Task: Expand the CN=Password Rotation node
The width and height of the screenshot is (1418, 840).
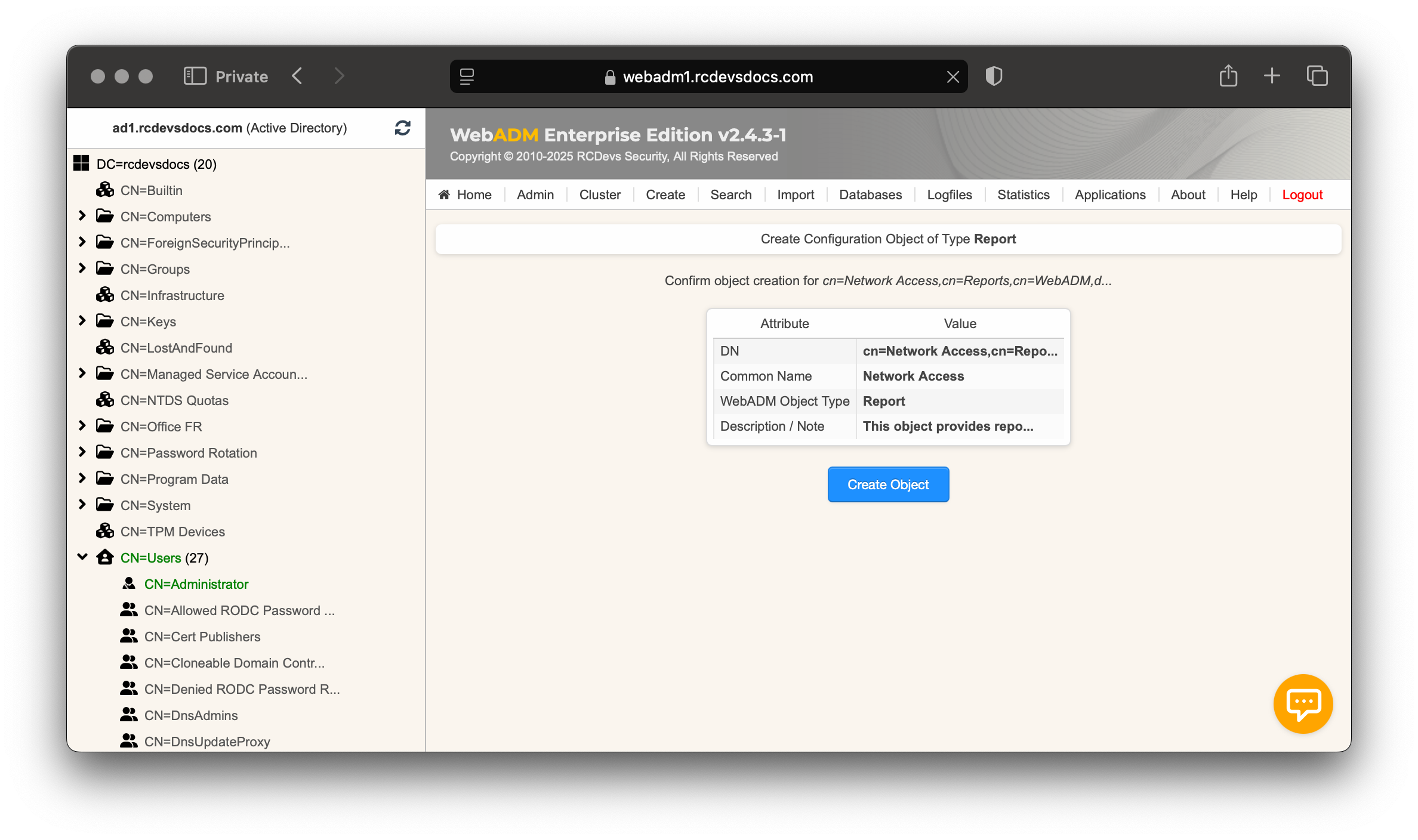Action: coord(82,452)
